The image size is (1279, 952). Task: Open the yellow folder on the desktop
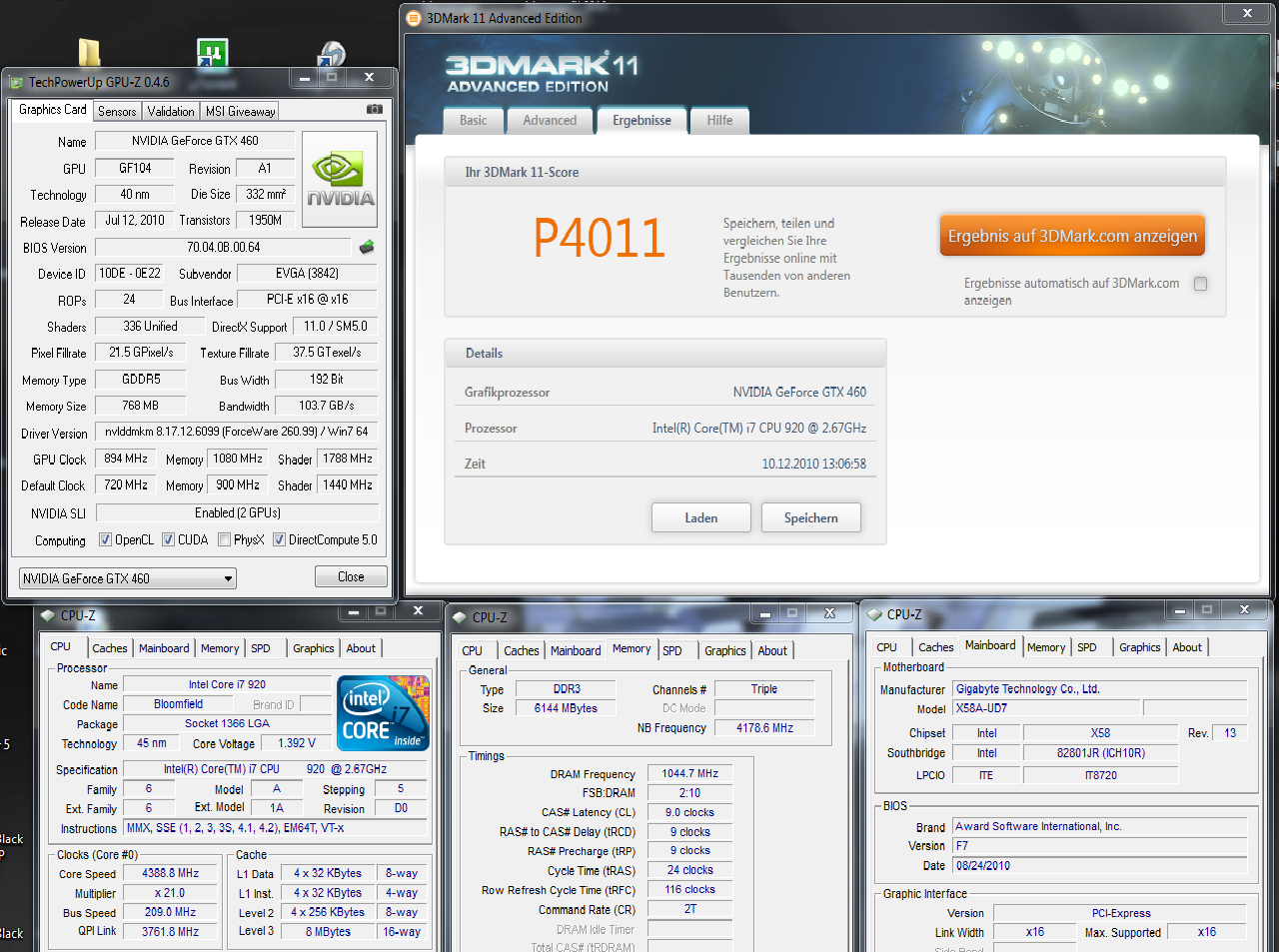[89, 53]
